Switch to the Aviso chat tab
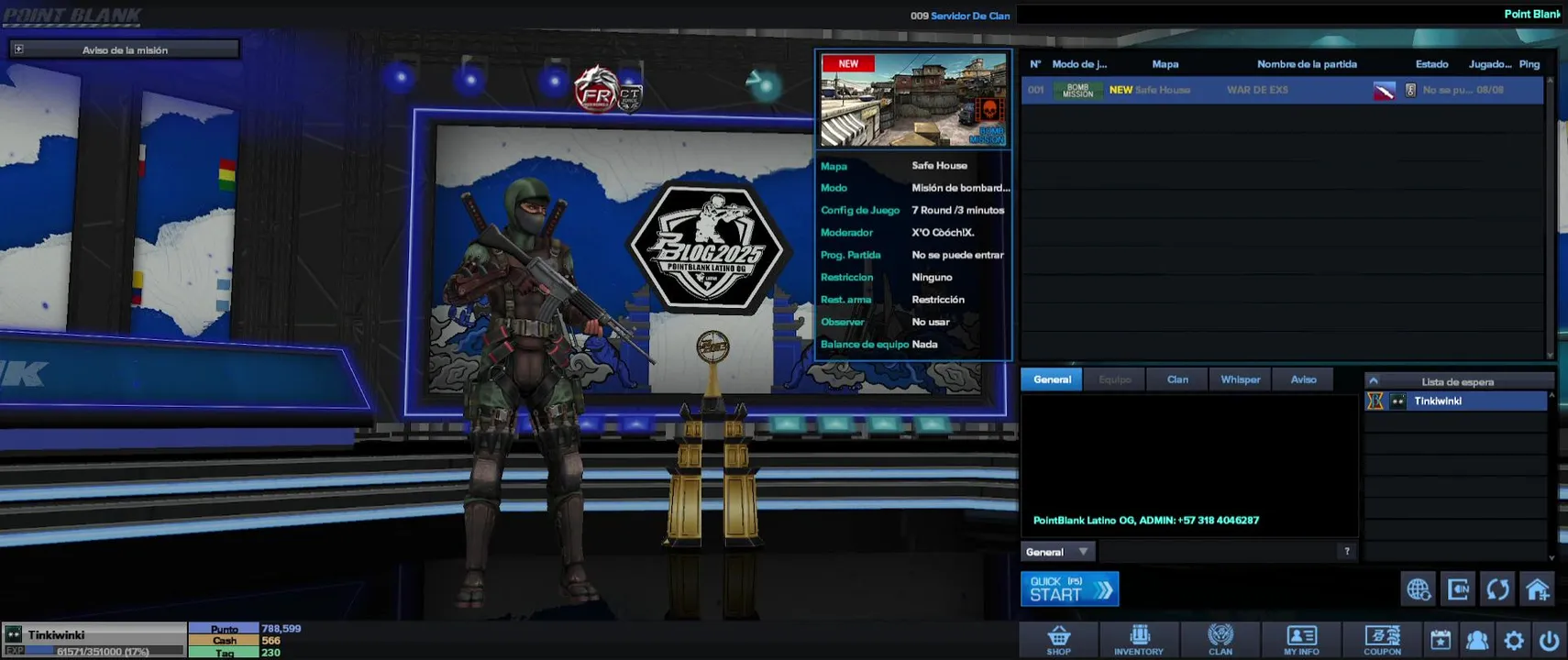 [x=1303, y=379]
